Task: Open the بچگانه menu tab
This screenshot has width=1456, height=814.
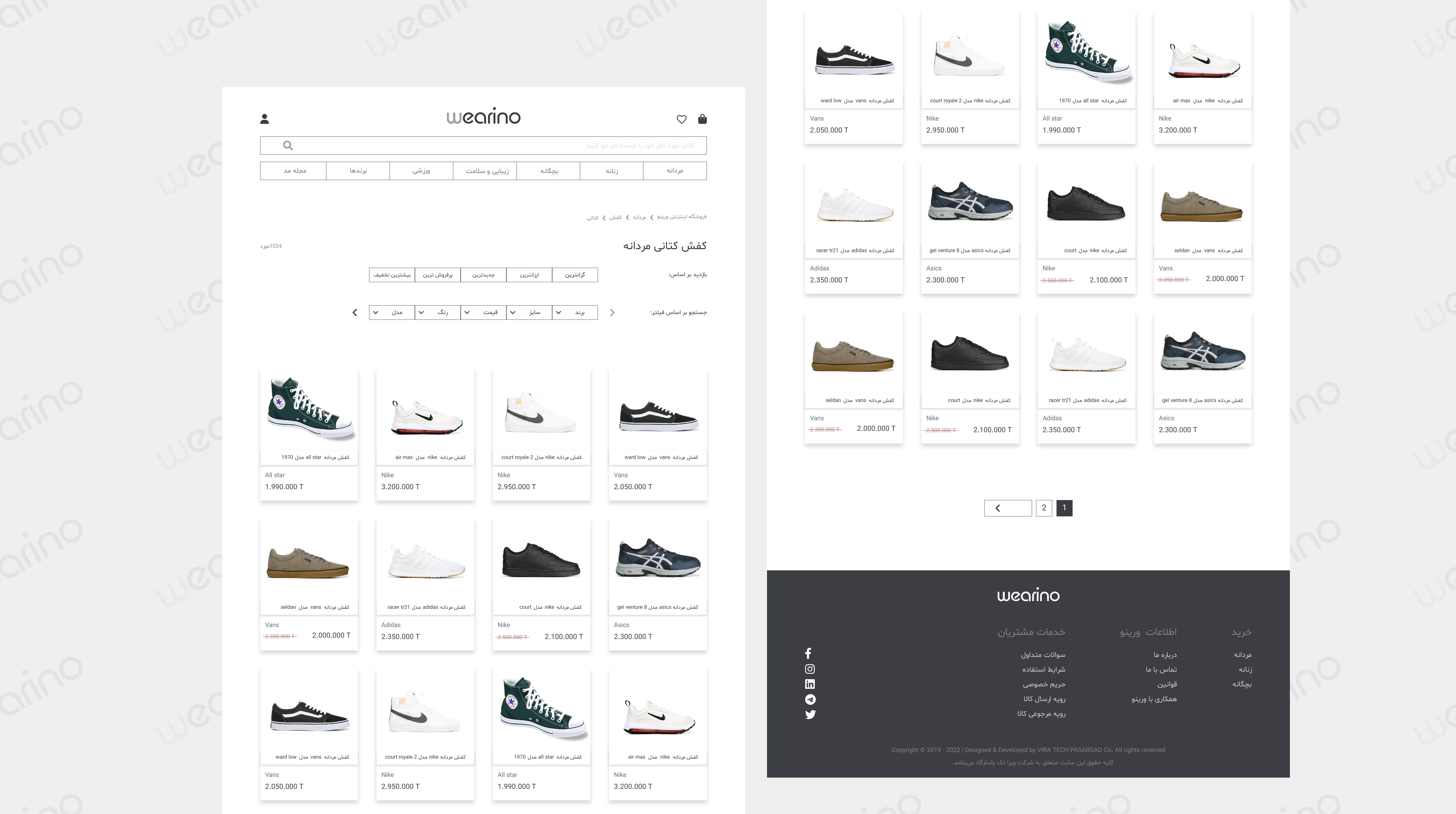Action: [x=548, y=171]
